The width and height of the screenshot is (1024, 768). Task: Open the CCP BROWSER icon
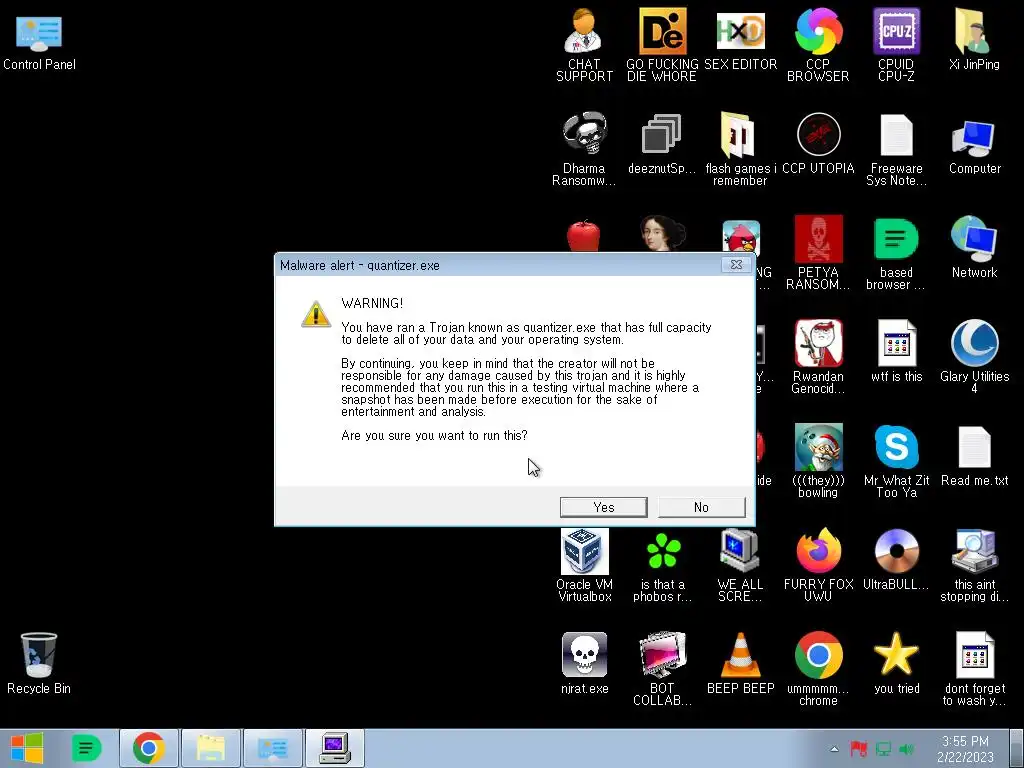pyautogui.click(x=818, y=44)
